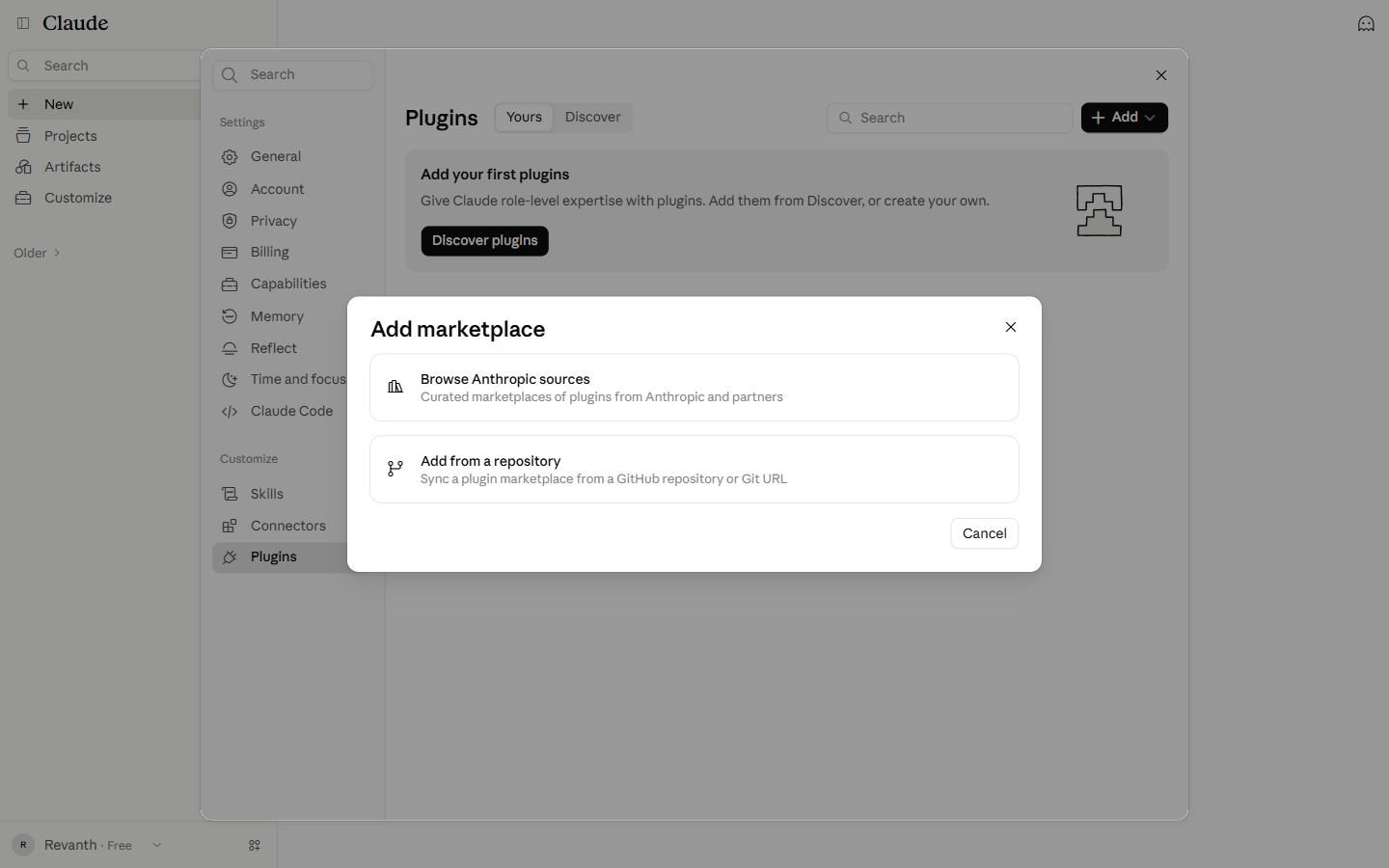Close the Add marketplace dialog
1389x868 pixels.
pyautogui.click(x=1011, y=327)
